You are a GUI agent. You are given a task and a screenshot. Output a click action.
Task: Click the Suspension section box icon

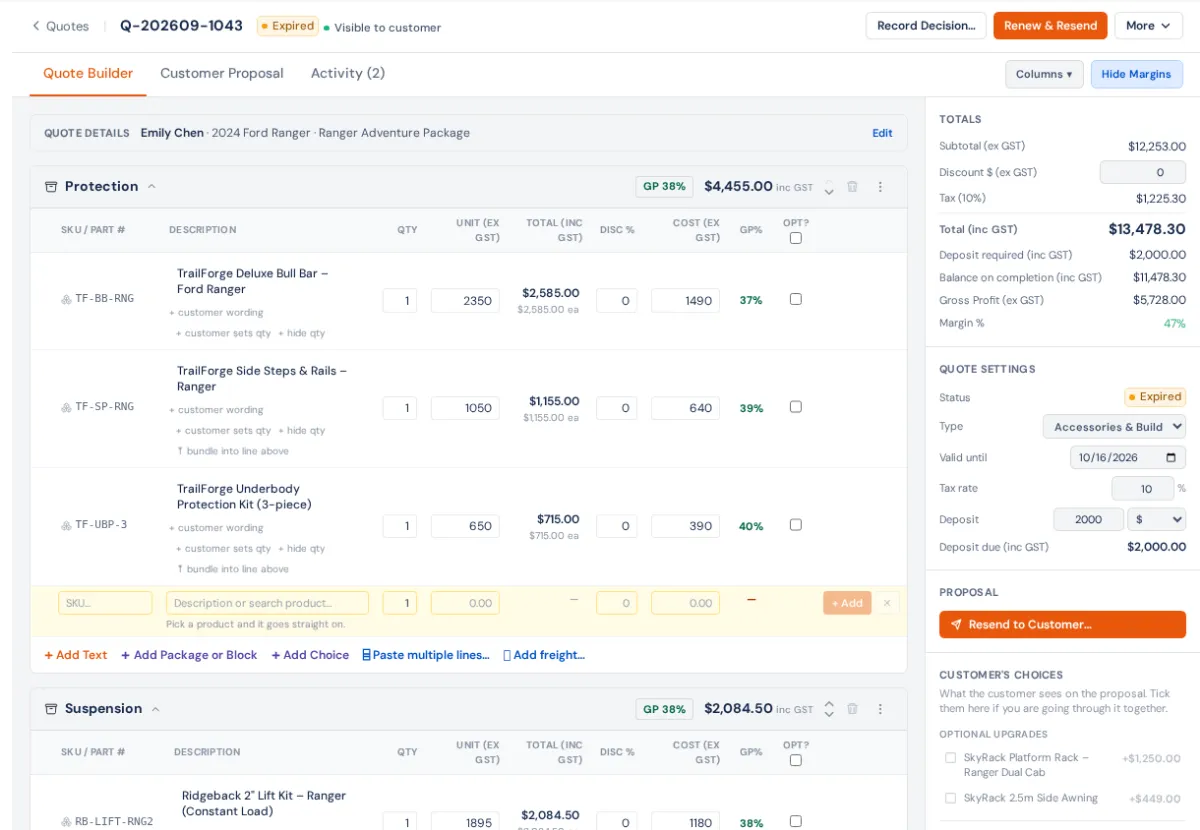(x=51, y=709)
